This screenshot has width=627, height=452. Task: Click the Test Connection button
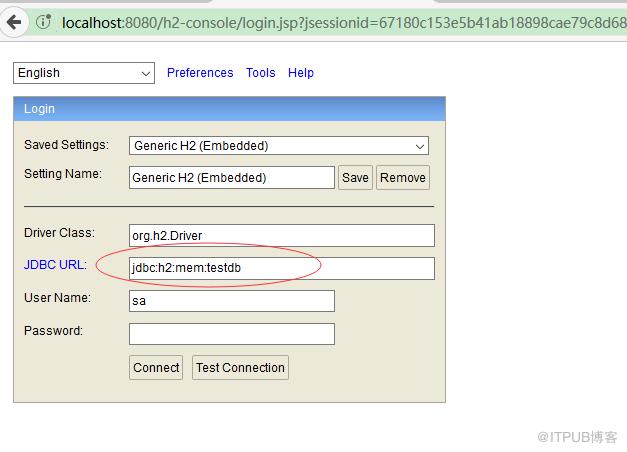(x=240, y=368)
